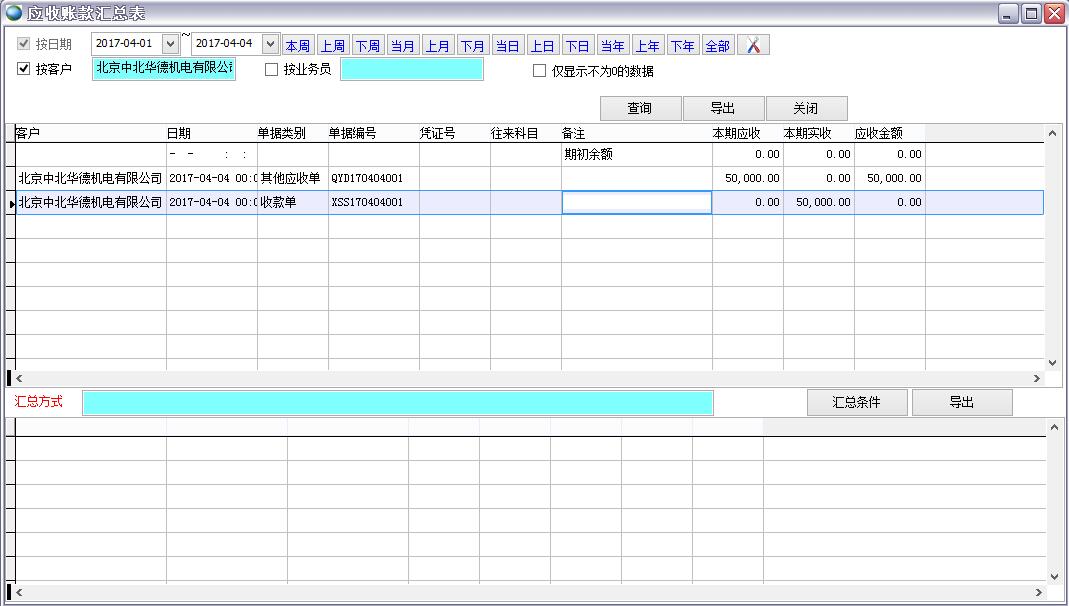The width and height of the screenshot is (1069, 606).
Task: Click the 汇总方式 summary method field
Action: coord(397,403)
